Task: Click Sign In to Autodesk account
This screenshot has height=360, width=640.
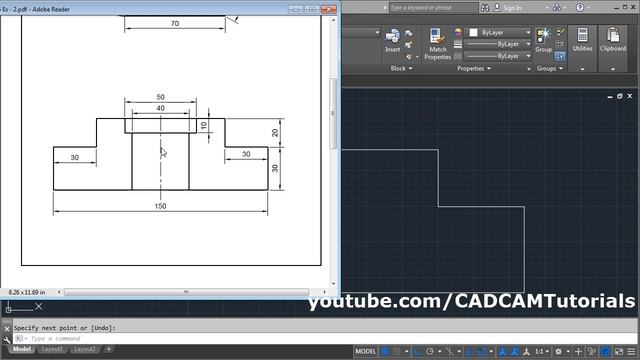Action: click(x=507, y=8)
